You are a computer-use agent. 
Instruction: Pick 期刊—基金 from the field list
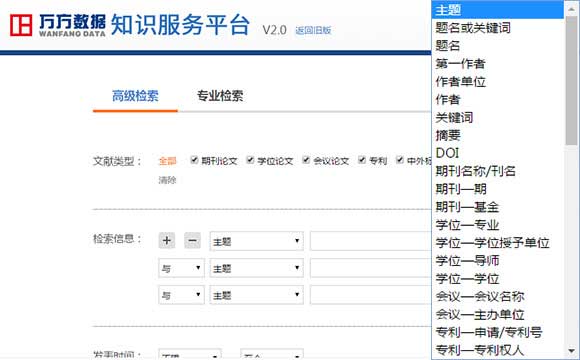498,207
